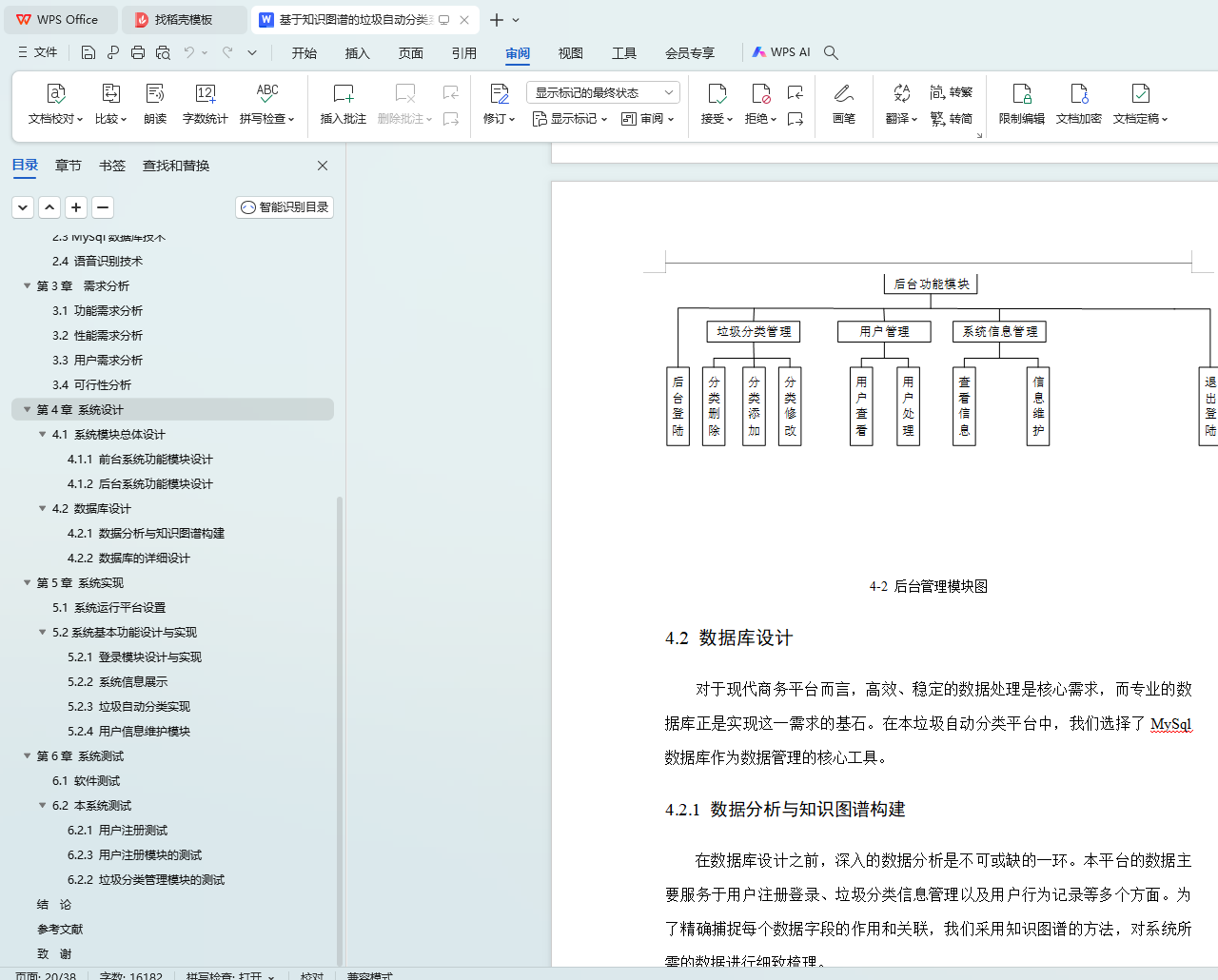
Task: Click the plus button in outline toolbar
Action: (x=76, y=206)
